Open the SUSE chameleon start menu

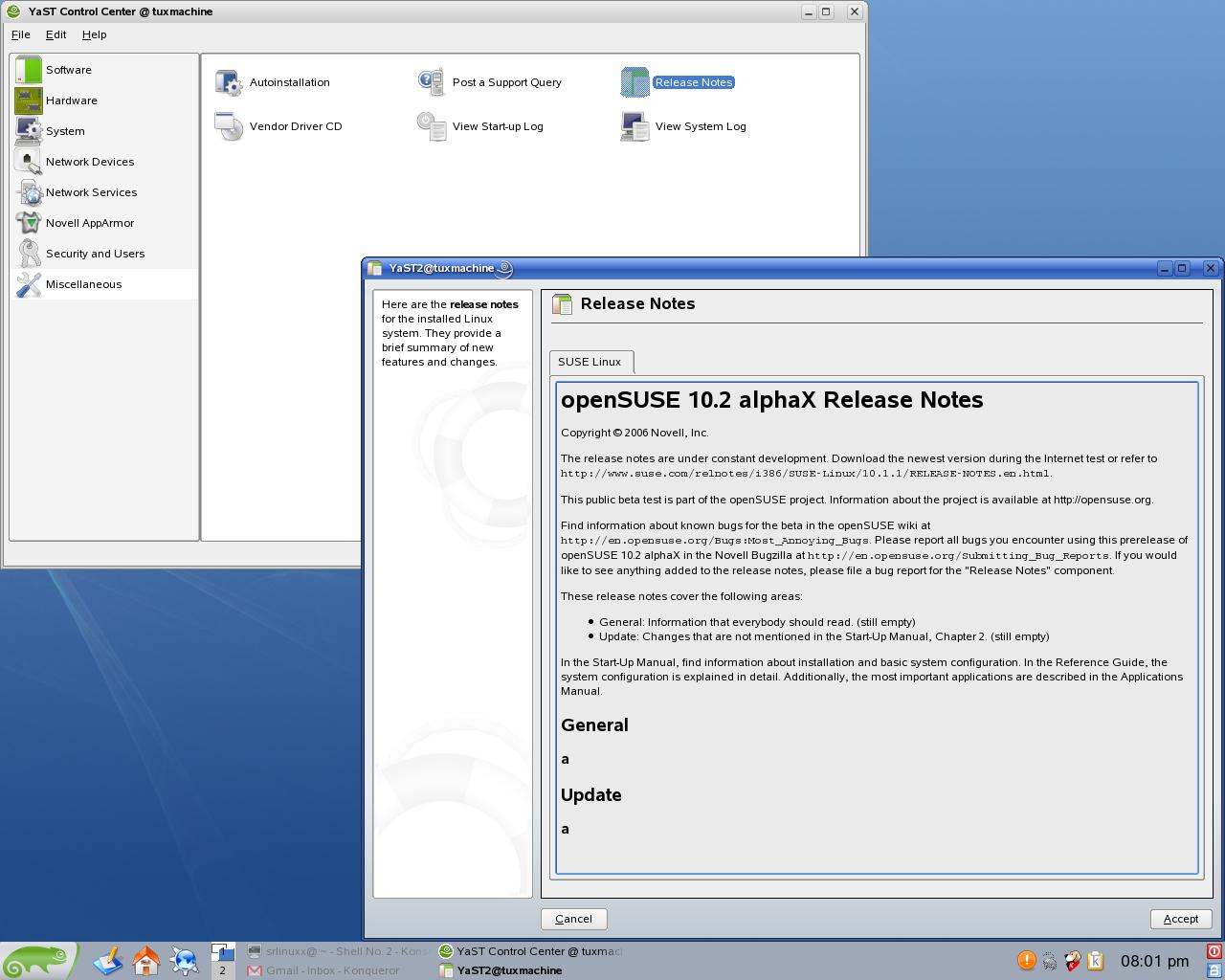[38, 961]
